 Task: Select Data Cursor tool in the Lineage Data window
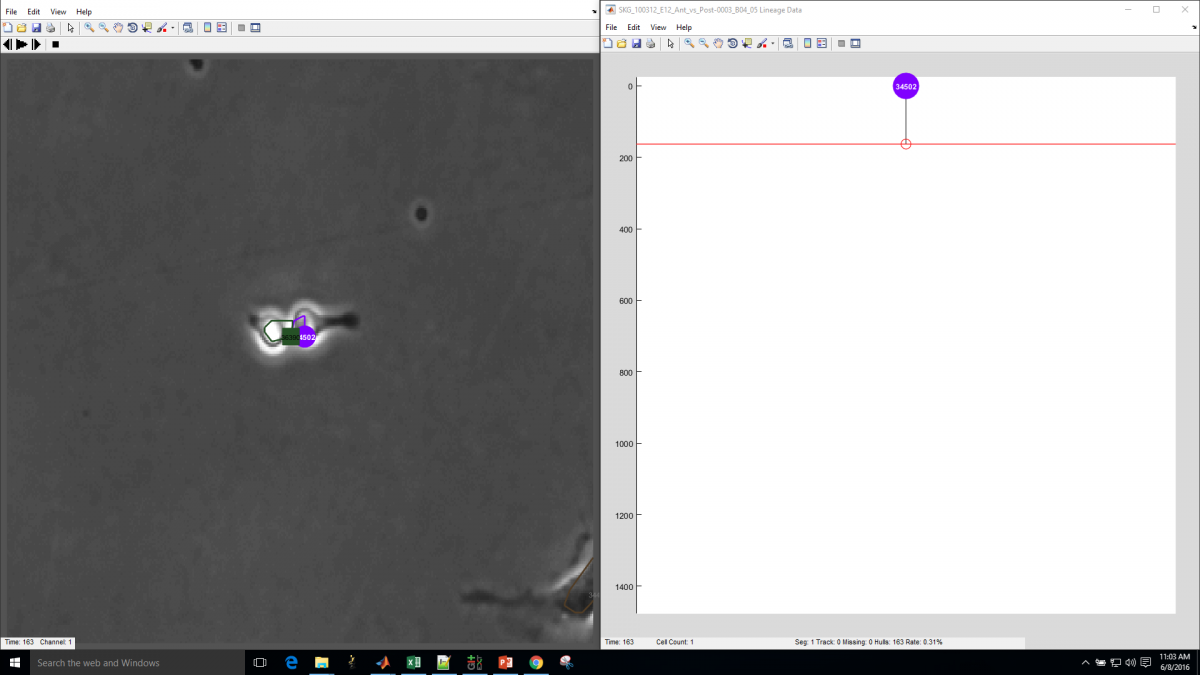747,44
